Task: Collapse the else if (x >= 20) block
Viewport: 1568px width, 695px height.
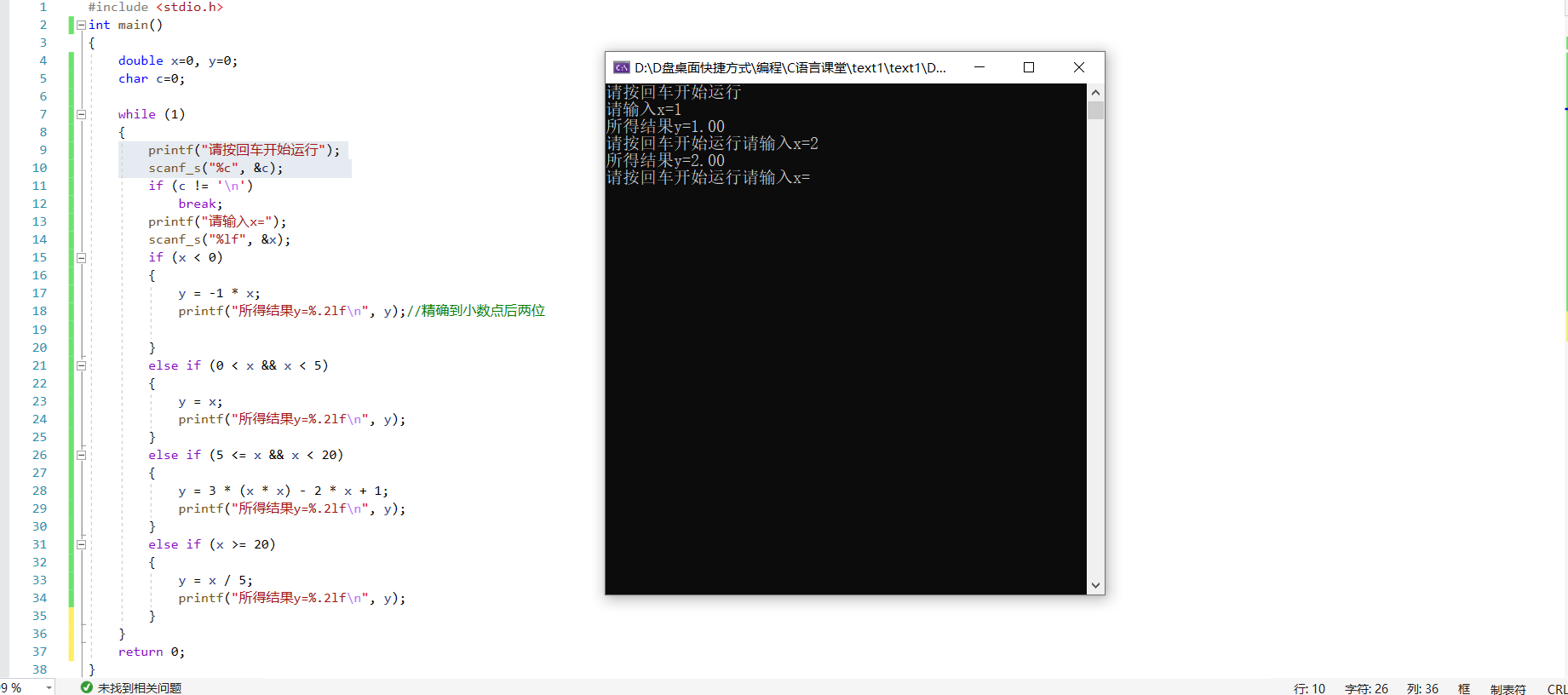Action: coord(81,544)
